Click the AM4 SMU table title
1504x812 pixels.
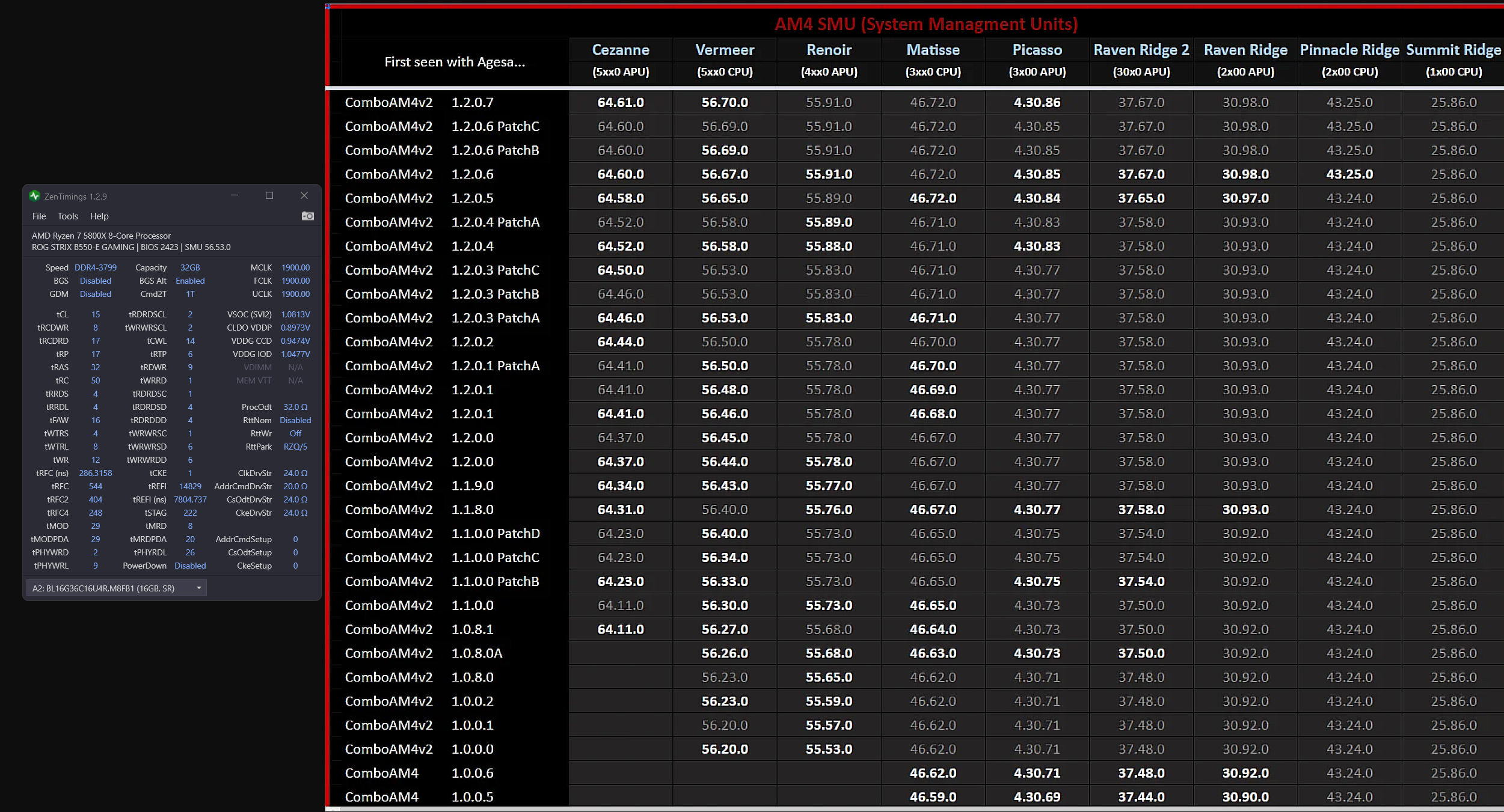925,24
